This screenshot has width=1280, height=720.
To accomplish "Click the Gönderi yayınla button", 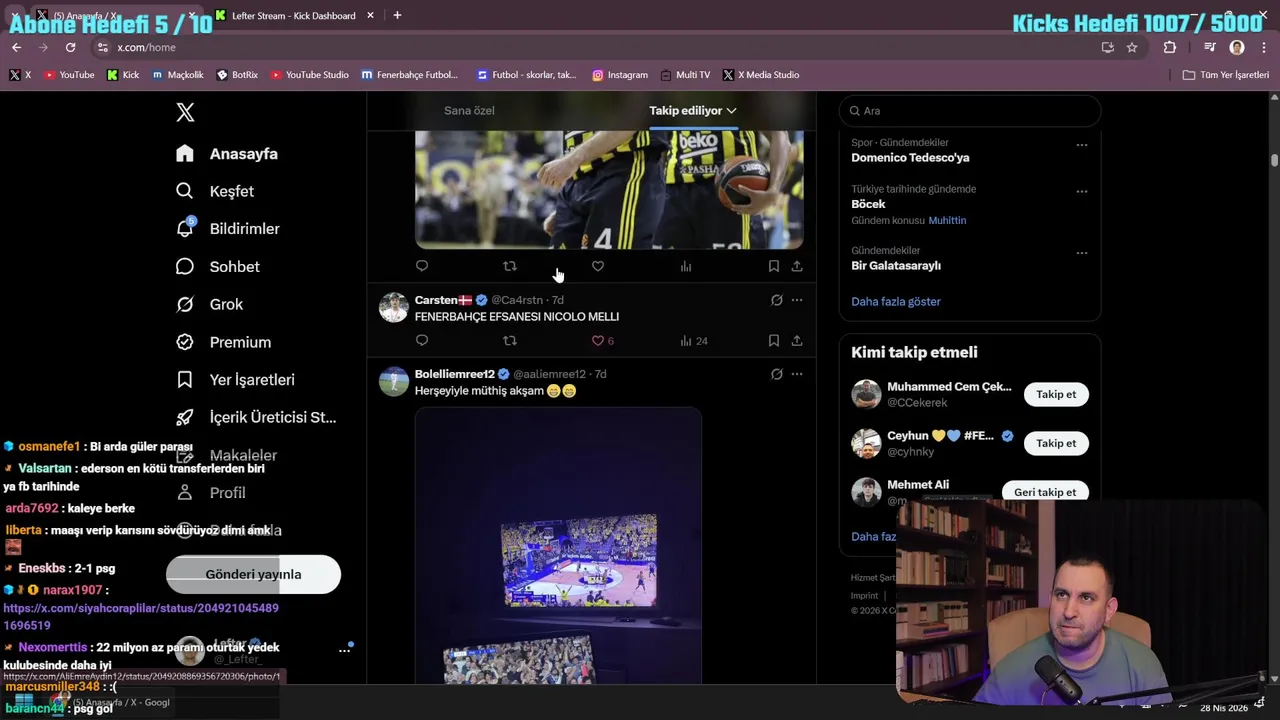I will (253, 574).
